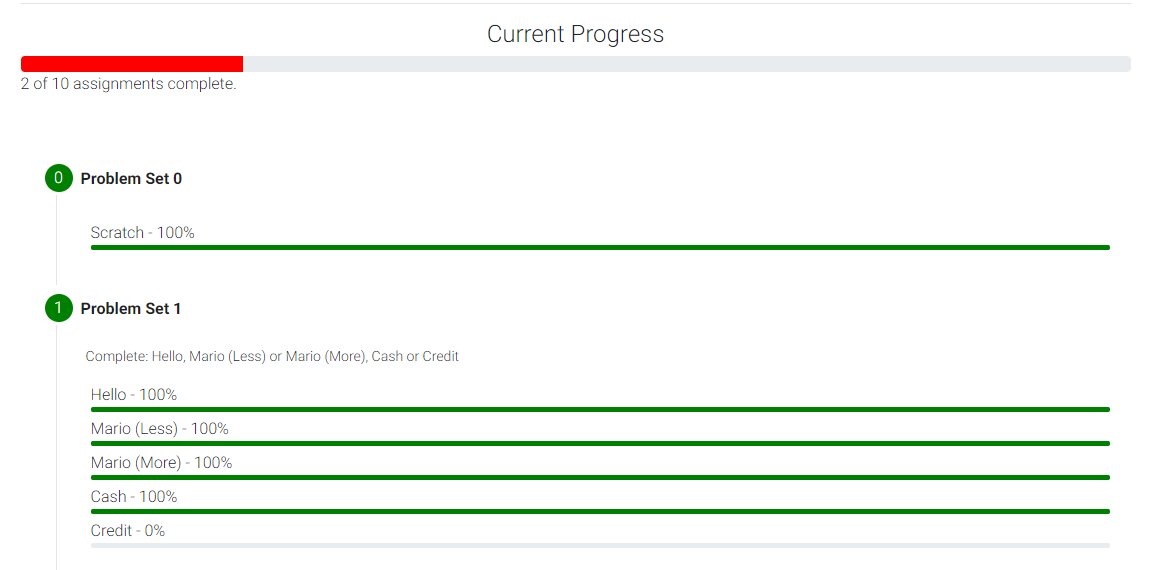This screenshot has height=570, width=1149.
Task: Click the green Scratch progress bar
Action: 600,247
